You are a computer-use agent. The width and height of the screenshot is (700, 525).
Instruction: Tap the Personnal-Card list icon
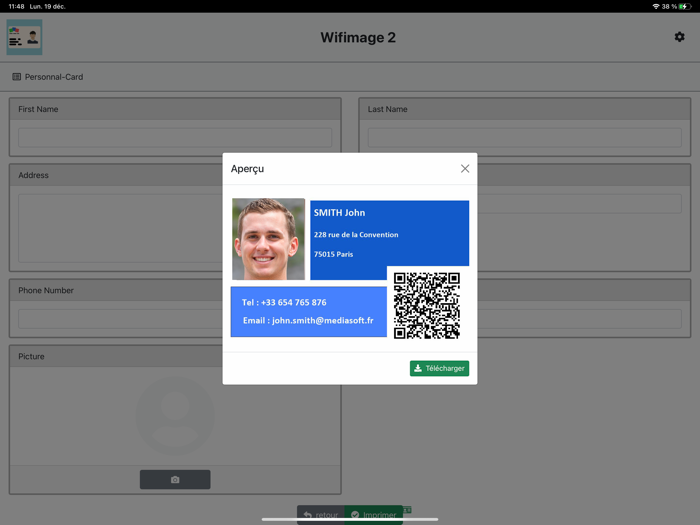click(17, 77)
